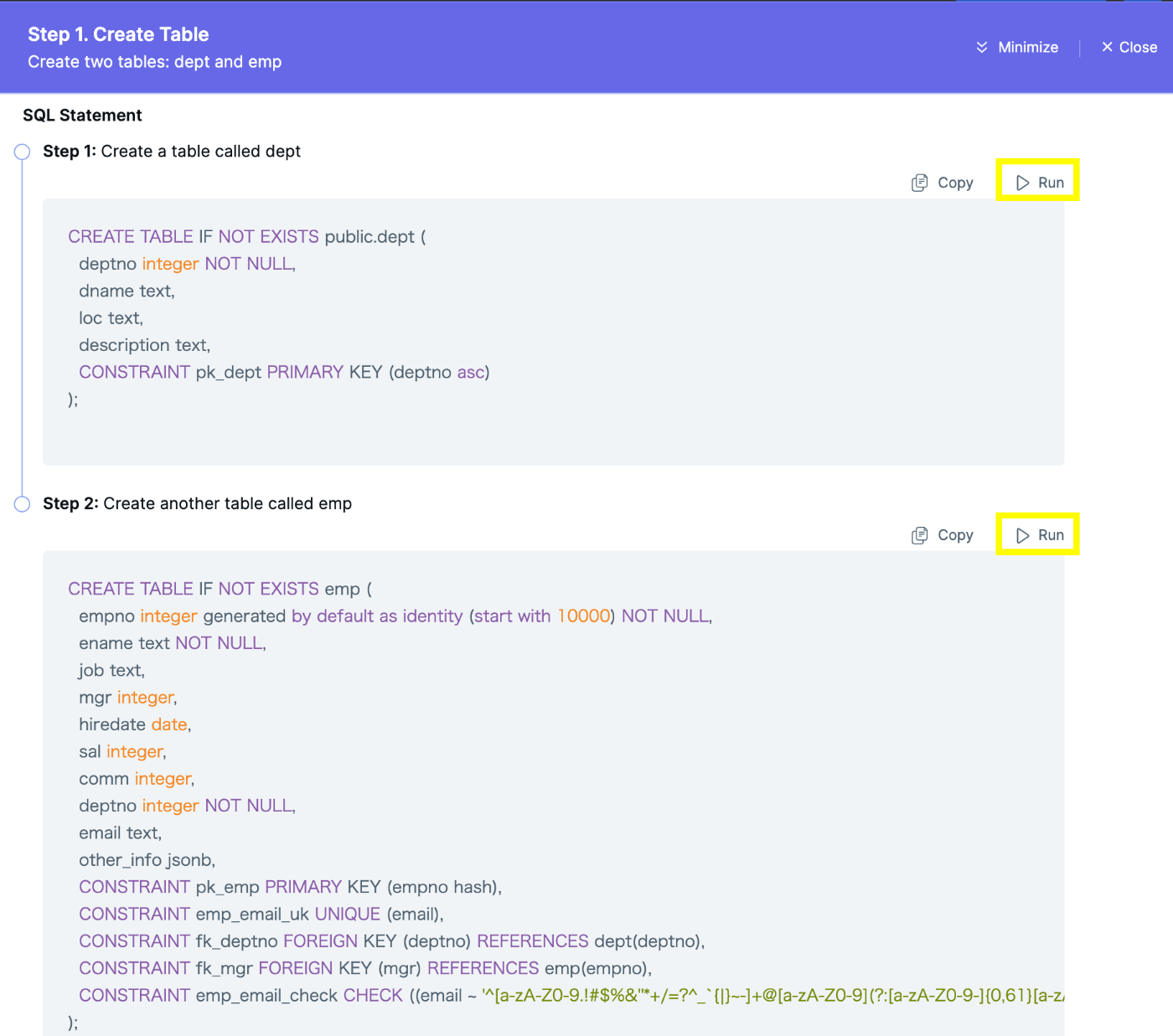Viewport: 1173px width, 1036px height.
Task: Select the dept SQL code block
Action: (553, 332)
